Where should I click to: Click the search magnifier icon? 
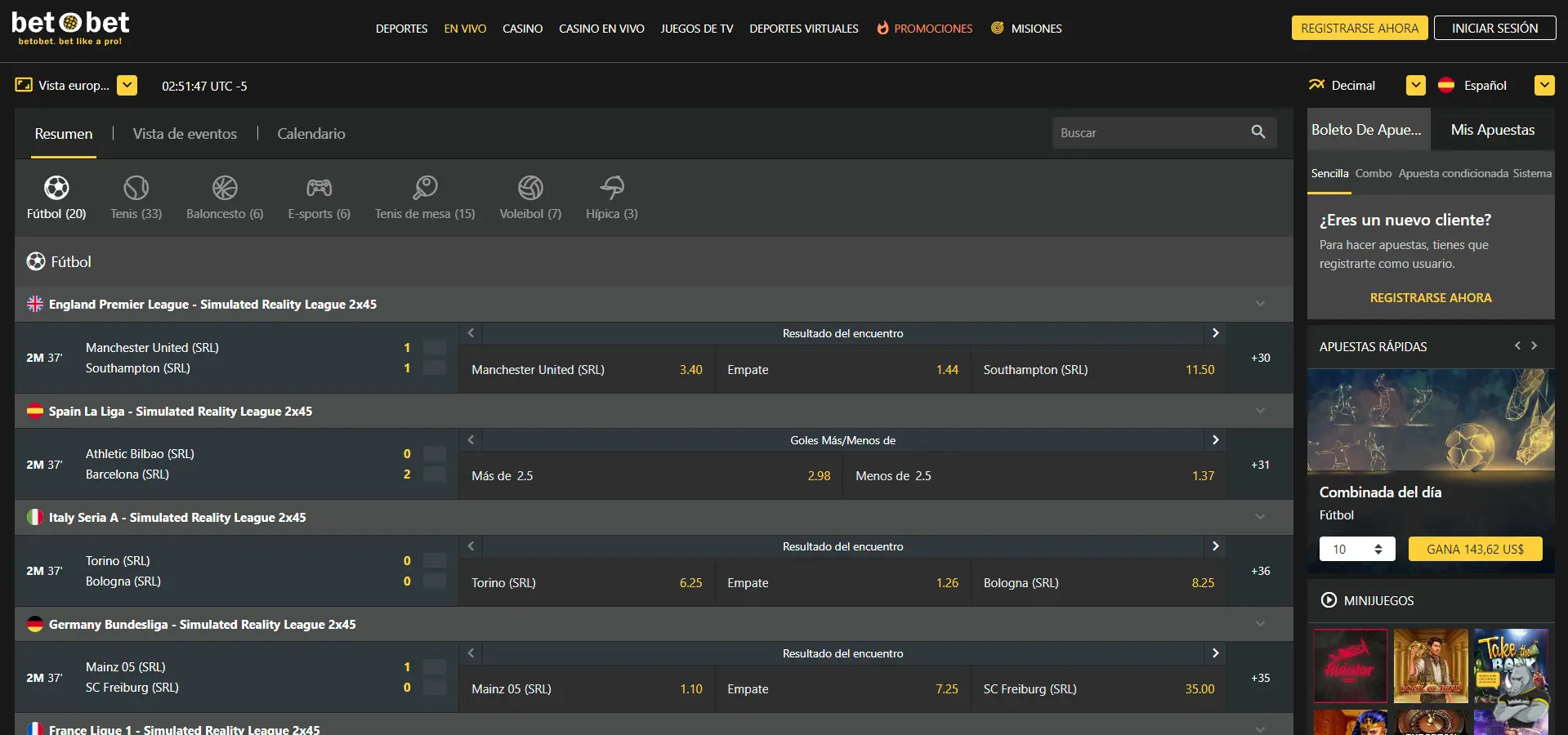pos(1258,132)
